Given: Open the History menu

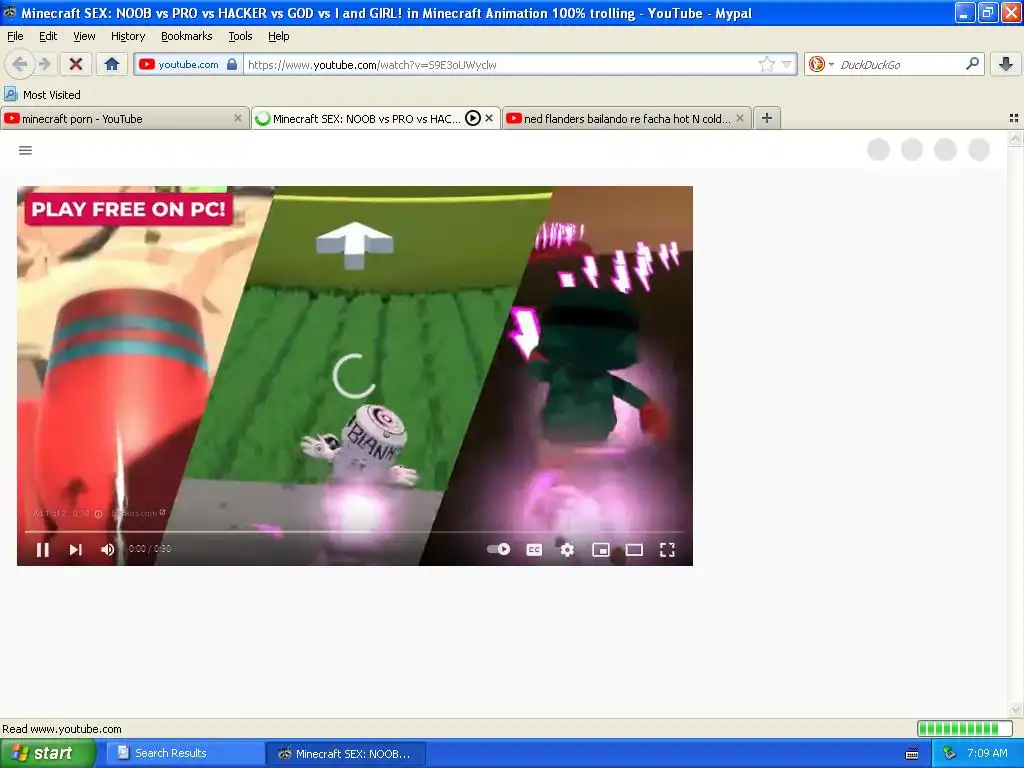Looking at the screenshot, I should (127, 36).
